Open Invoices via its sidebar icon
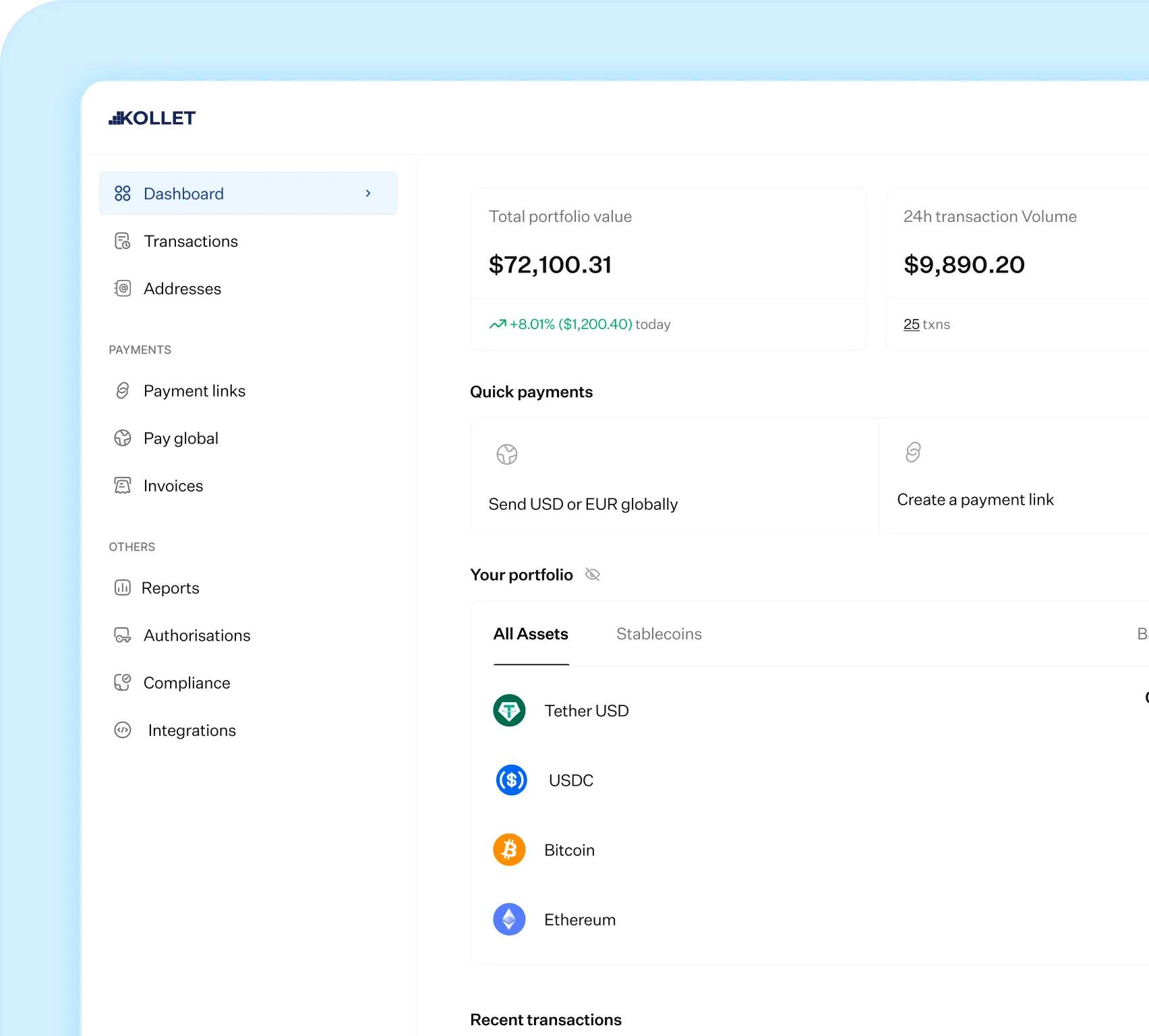 point(122,486)
